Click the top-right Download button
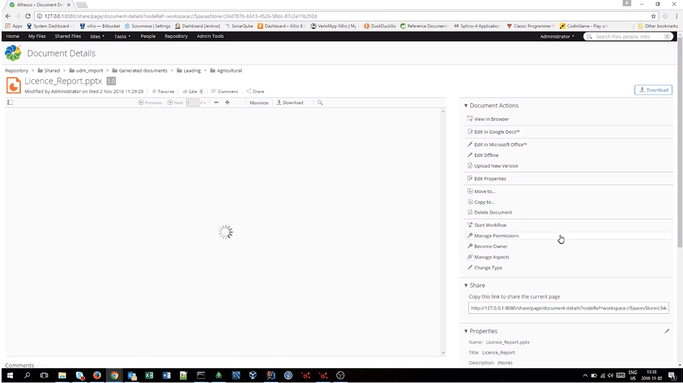 (653, 90)
